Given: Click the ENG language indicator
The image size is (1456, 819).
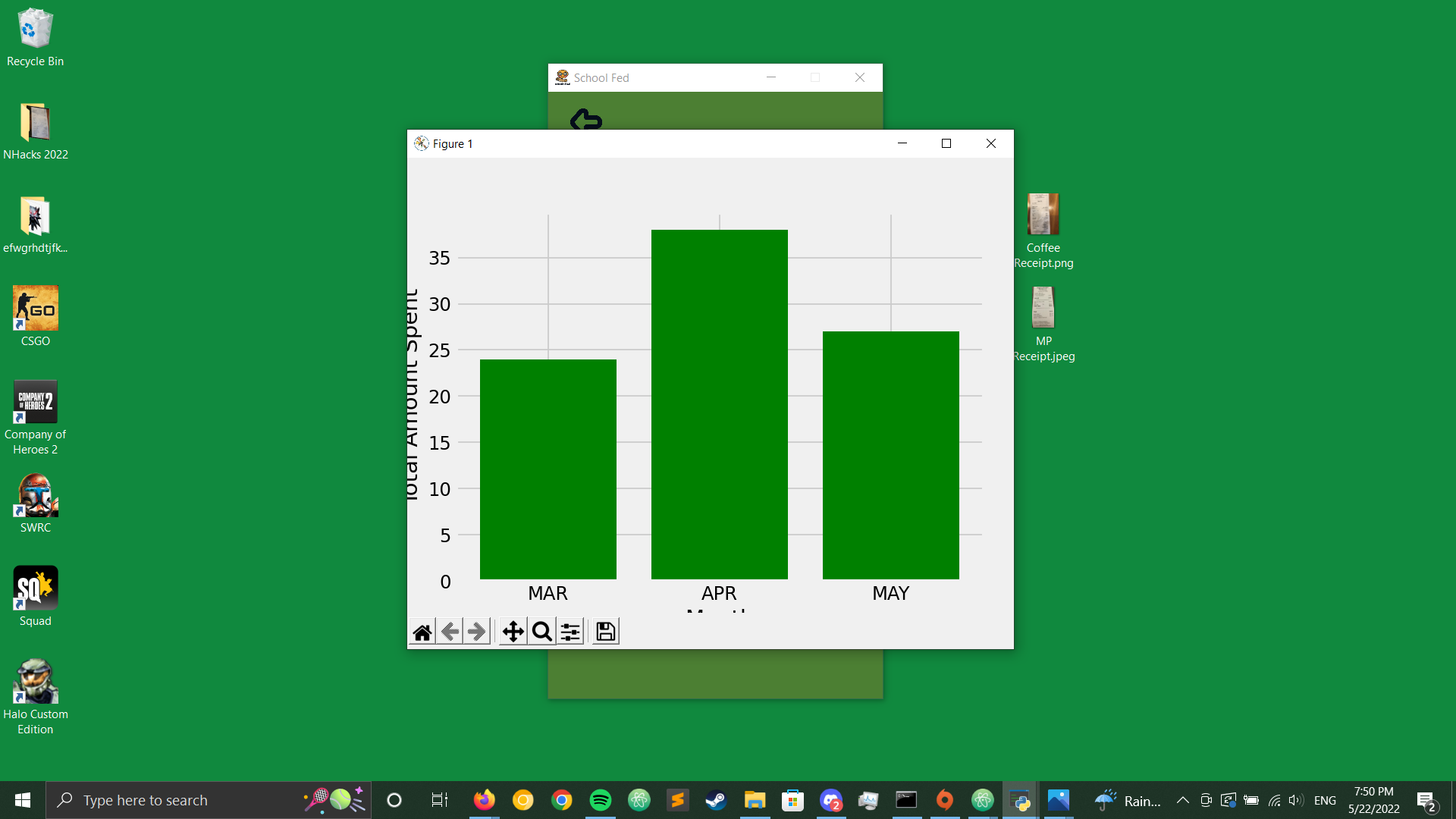Looking at the screenshot, I should (x=1325, y=800).
